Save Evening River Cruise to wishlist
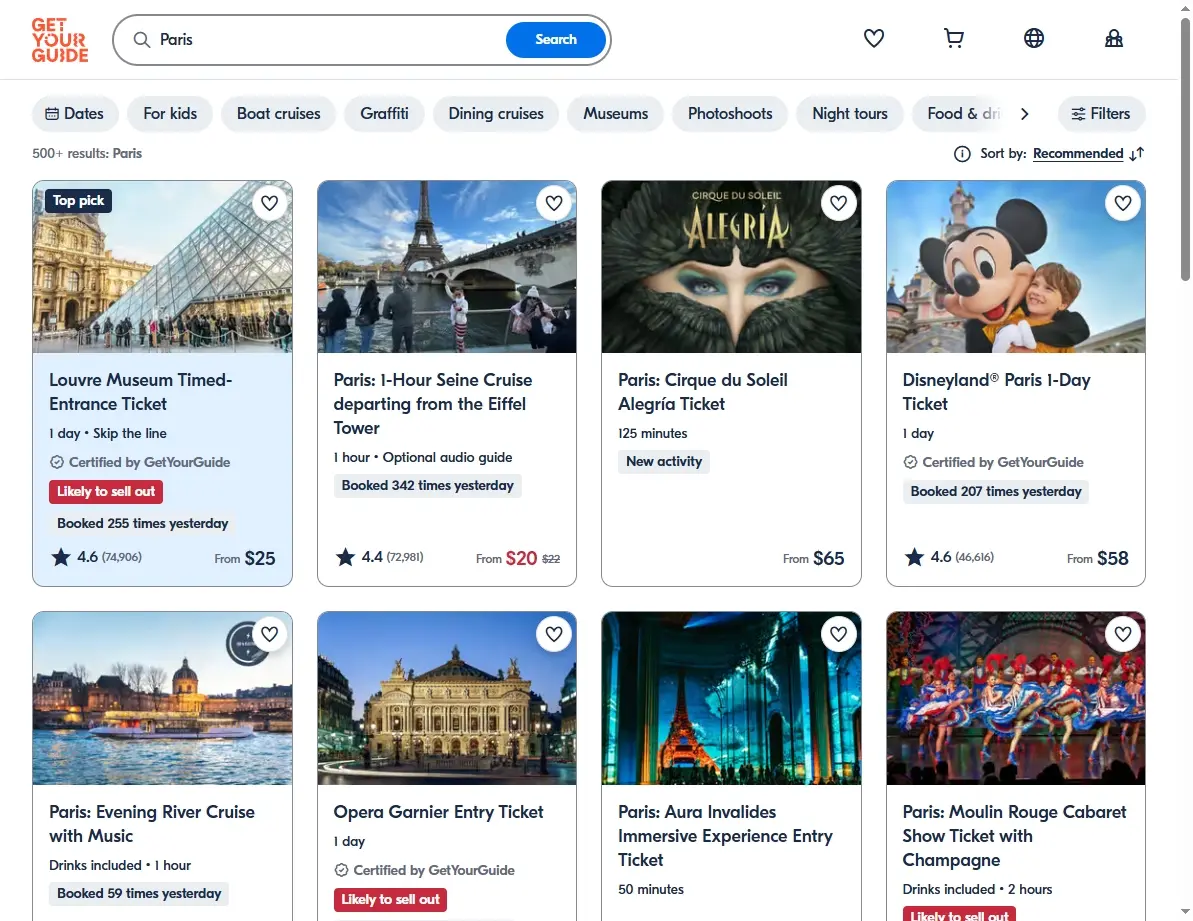This screenshot has width=1193, height=921. pyautogui.click(x=269, y=634)
